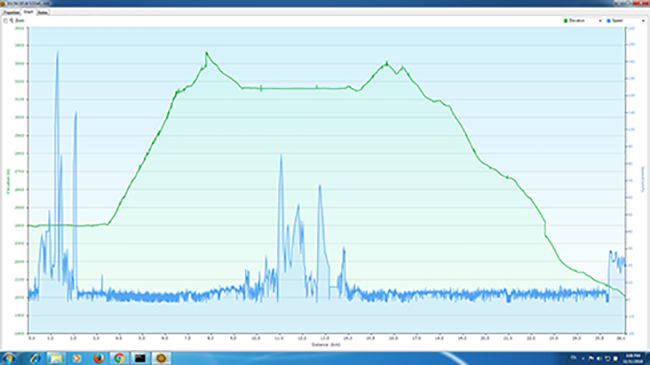
Task: Toggle the Zoom checkbox
Action: (x=5, y=20)
